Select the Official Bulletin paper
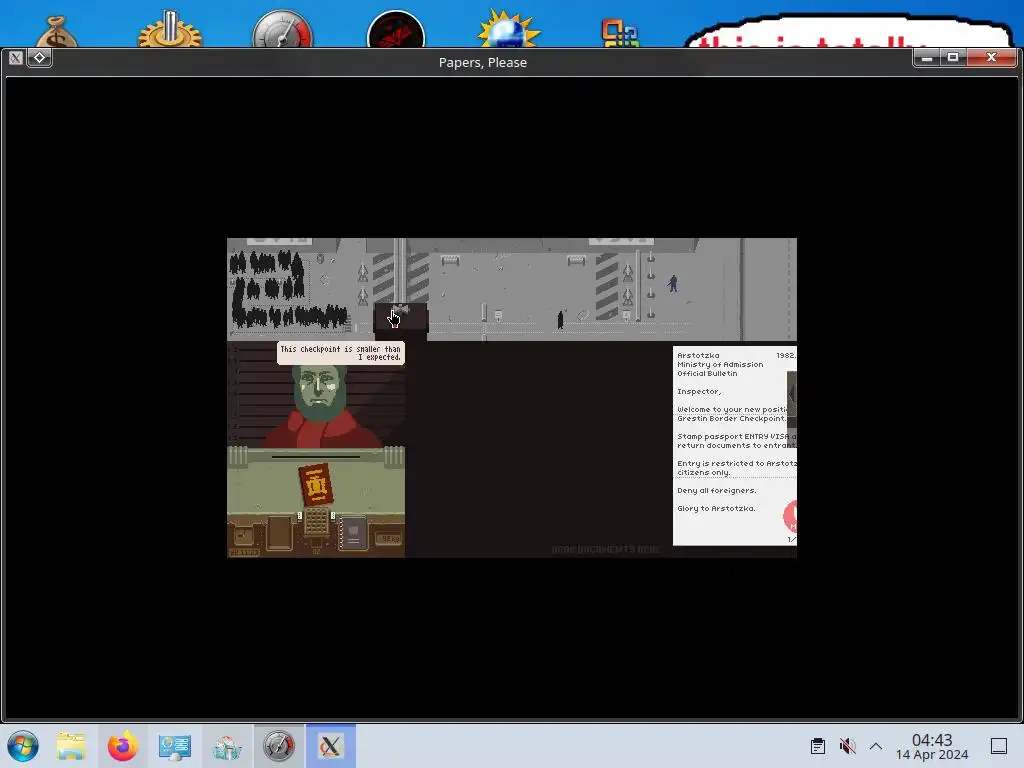Image resolution: width=1024 pixels, height=768 pixels. coord(735,445)
